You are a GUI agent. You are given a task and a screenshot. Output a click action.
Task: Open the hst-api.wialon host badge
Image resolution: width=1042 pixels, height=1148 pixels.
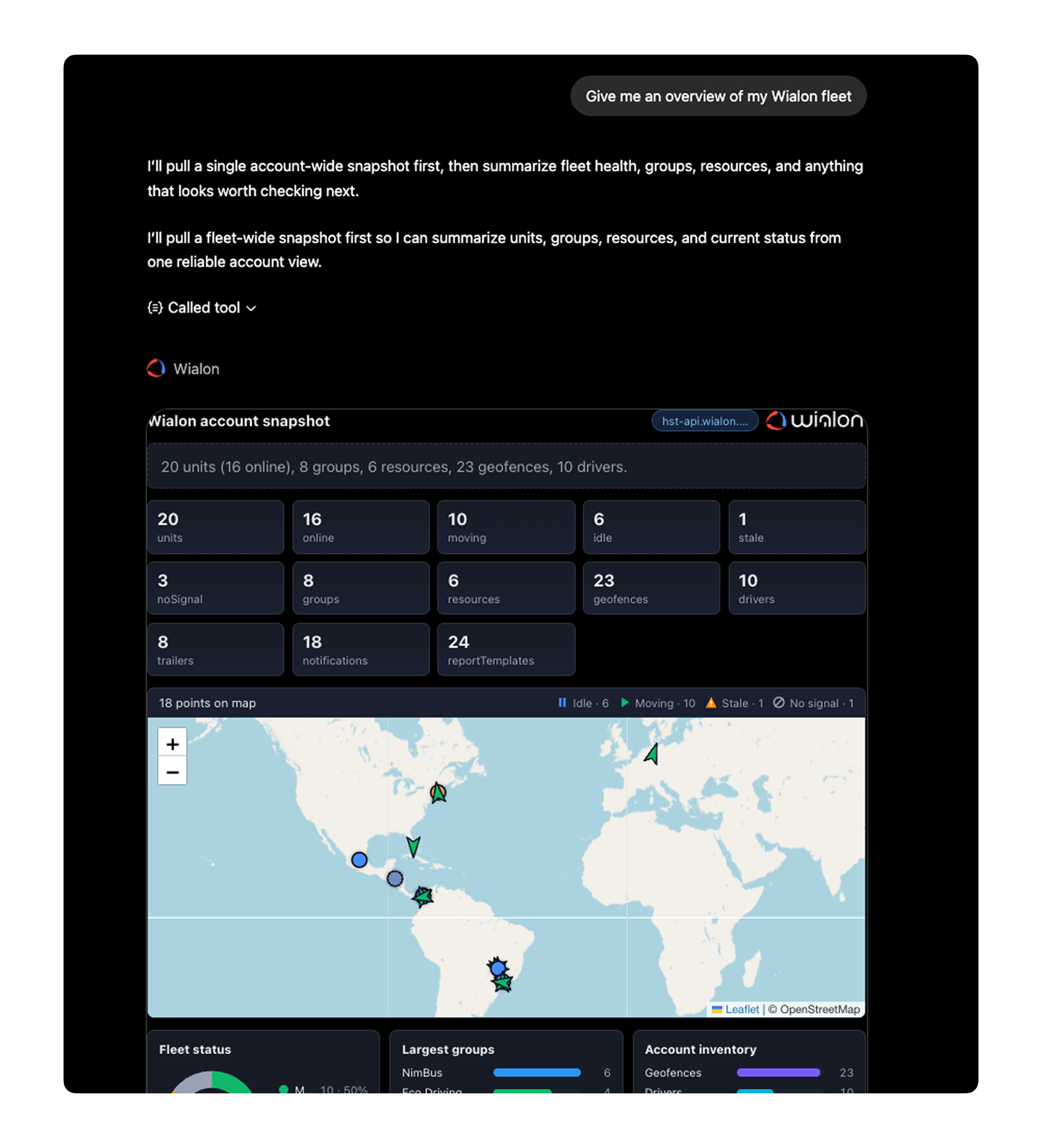click(705, 421)
